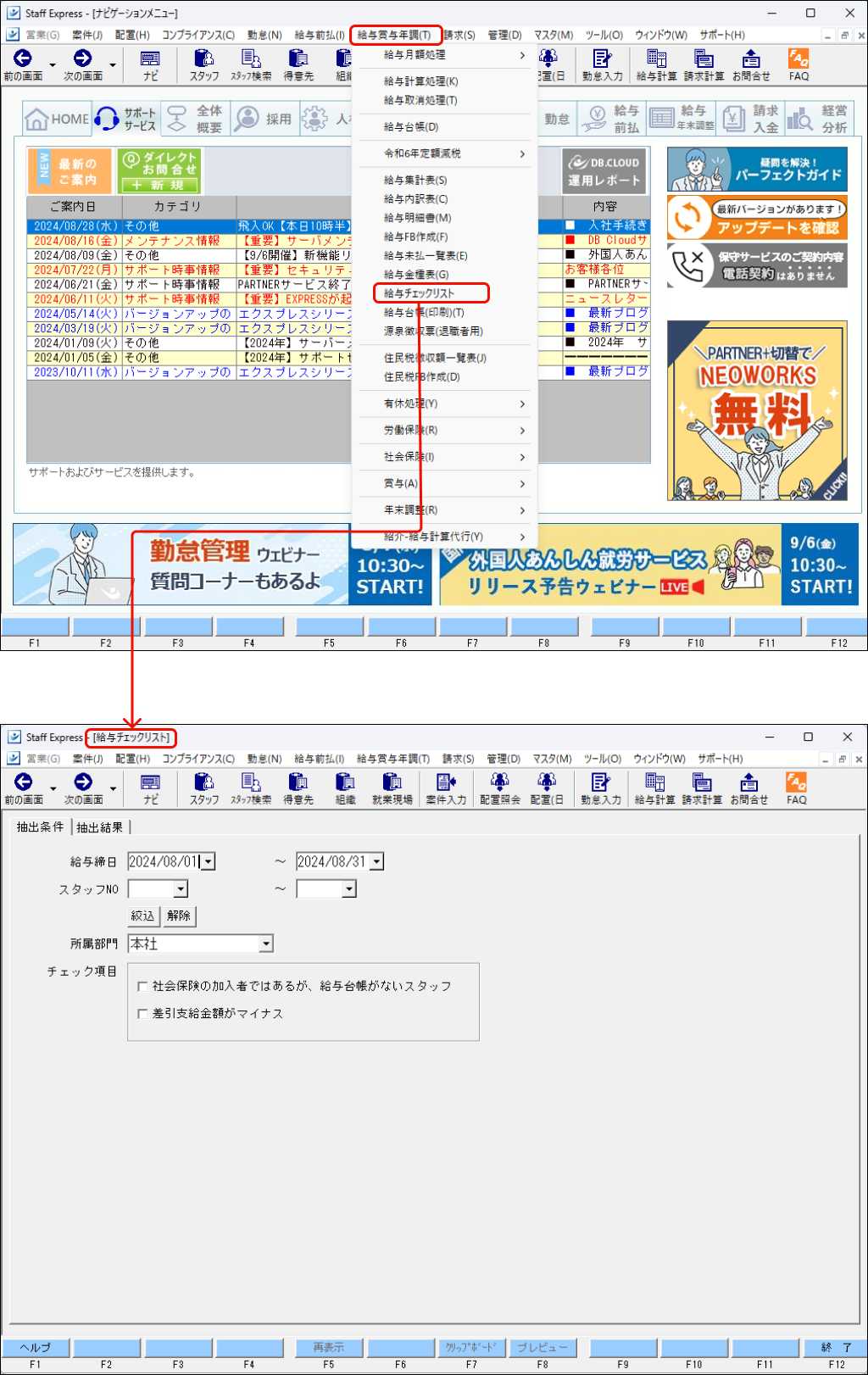
Task: Select 給与チェックリスト in the open menu
Action: point(431,293)
